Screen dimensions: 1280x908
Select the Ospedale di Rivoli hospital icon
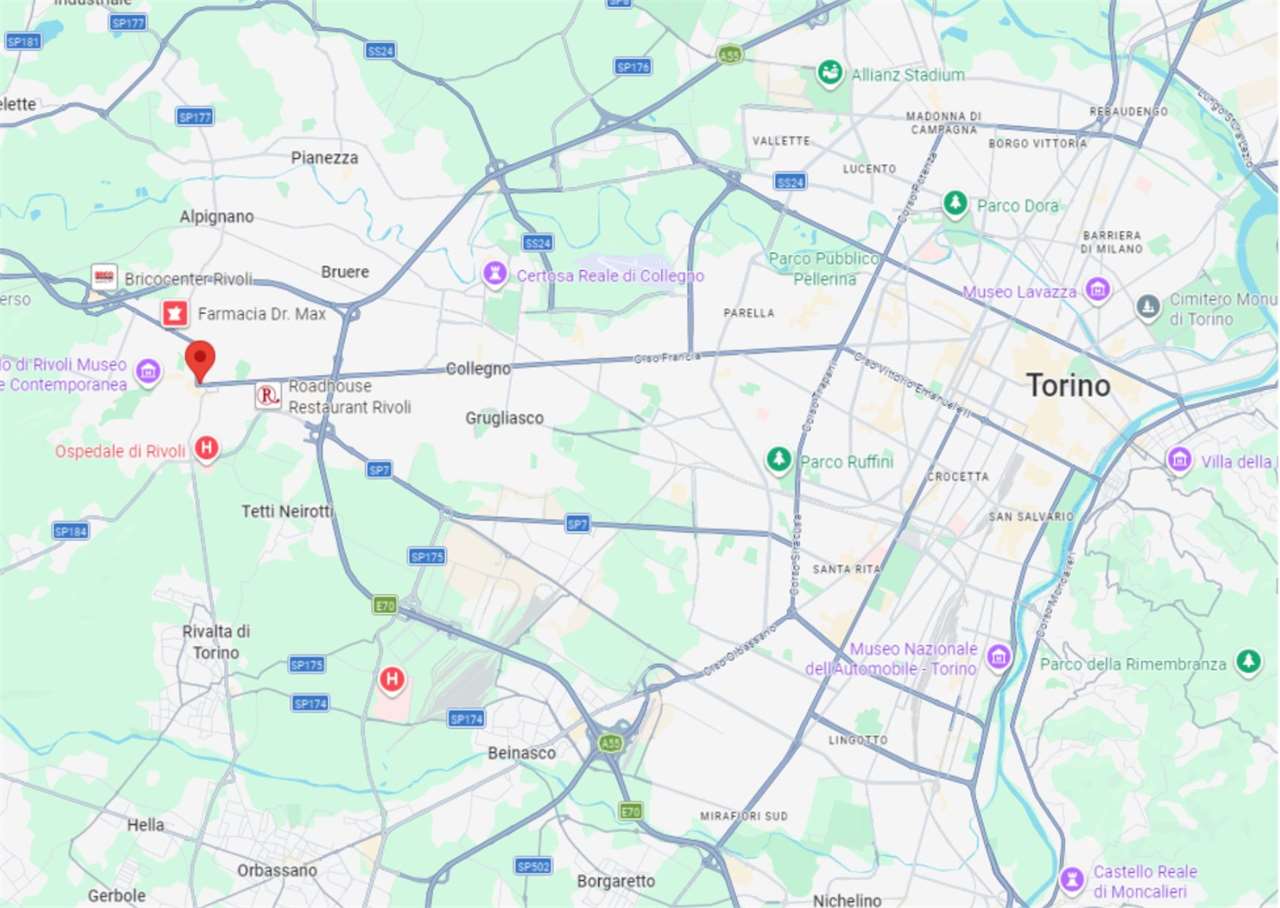click(206, 449)
